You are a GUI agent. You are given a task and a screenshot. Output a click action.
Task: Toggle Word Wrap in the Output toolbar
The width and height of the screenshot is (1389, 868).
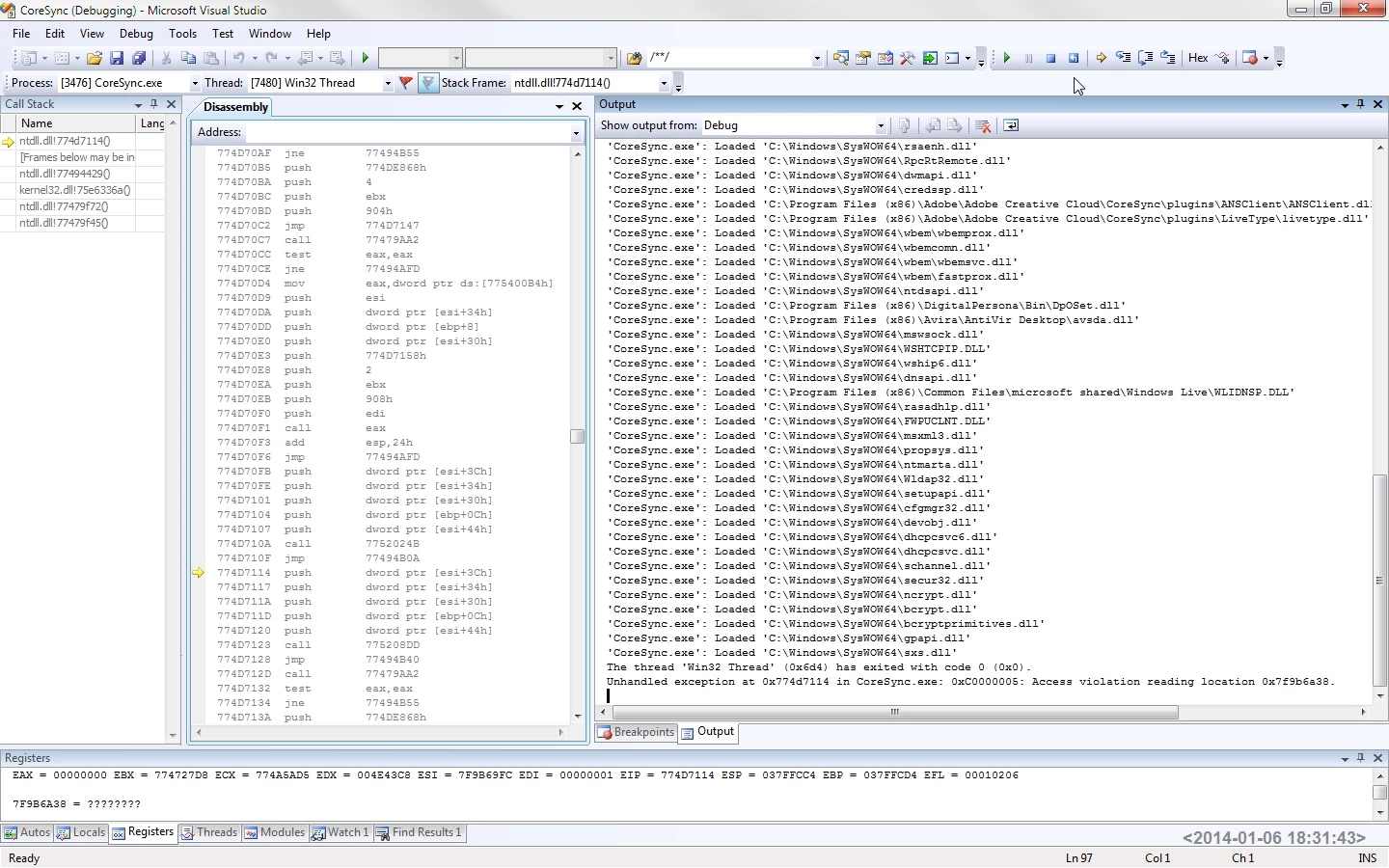pyautogui.click(x=1011, y=125)
